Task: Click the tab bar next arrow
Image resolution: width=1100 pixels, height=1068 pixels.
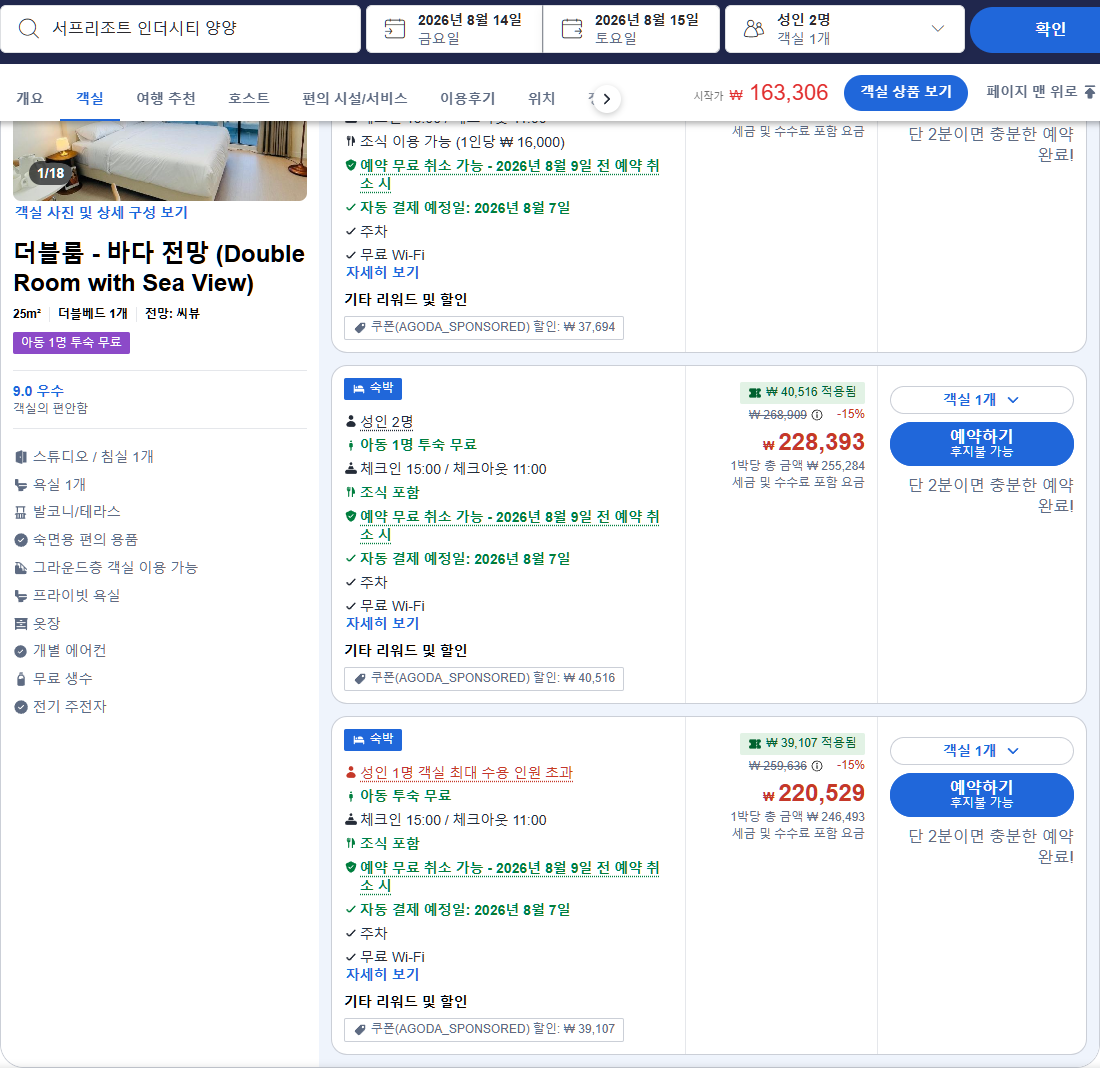Action: [607, 99]
